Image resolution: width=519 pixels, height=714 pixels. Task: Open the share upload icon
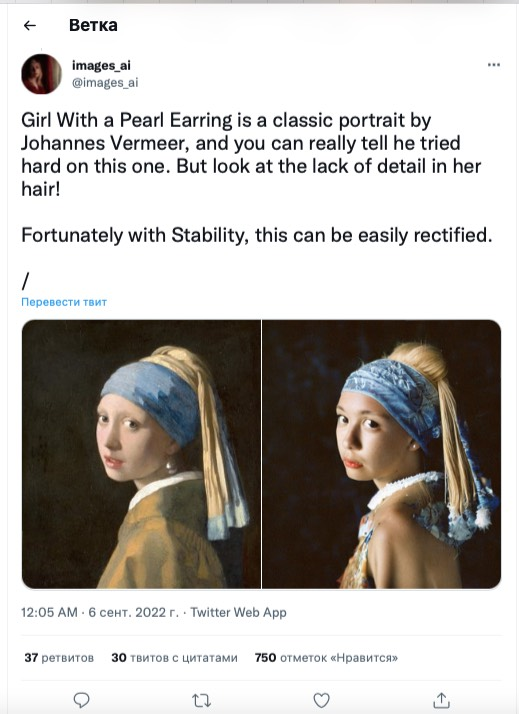[441, 699]
